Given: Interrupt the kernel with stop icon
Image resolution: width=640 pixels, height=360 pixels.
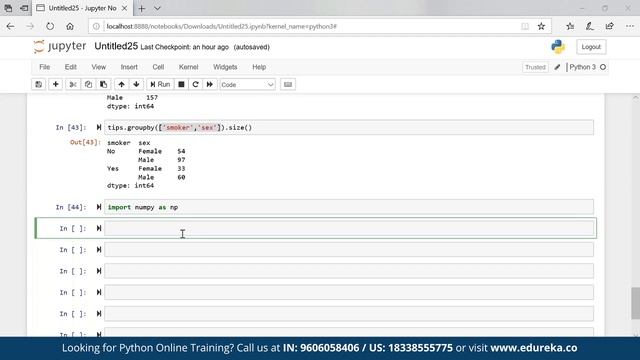Looking at the screenshot, I should click(181, 84).
